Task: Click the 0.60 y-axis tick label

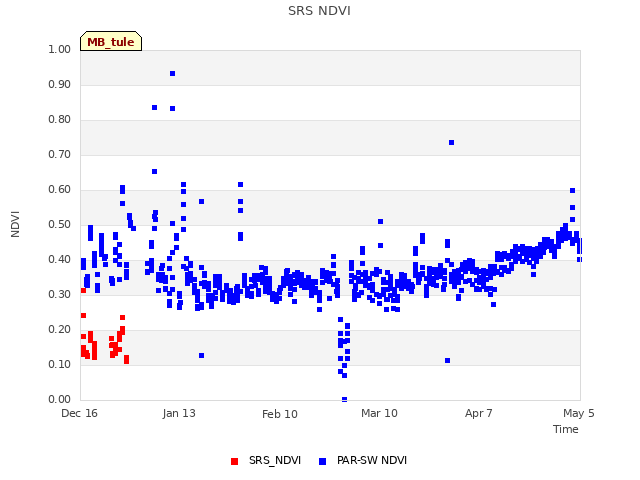Action: tap(59, 190)
